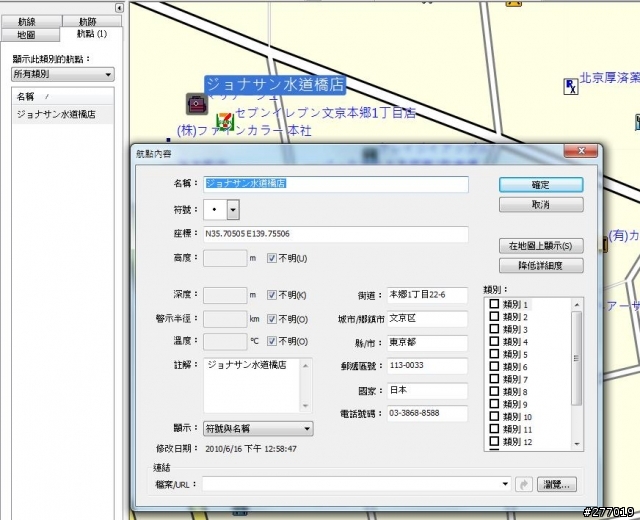640x520 pixels.
Task: Close the 航點內容 dialog
Action: click(x=581, y=151)
